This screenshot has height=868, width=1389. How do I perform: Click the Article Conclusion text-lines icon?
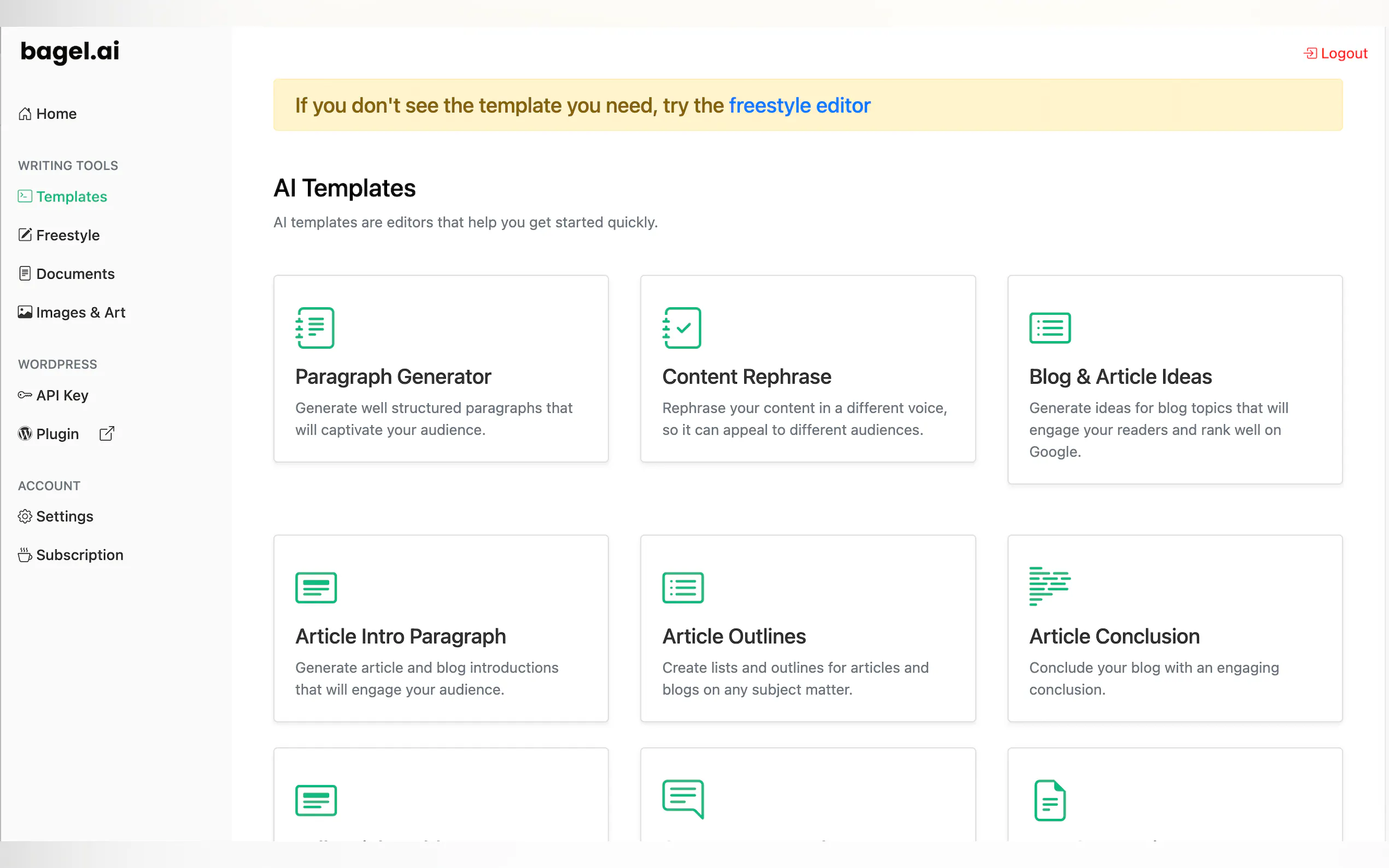point(1049,586)
